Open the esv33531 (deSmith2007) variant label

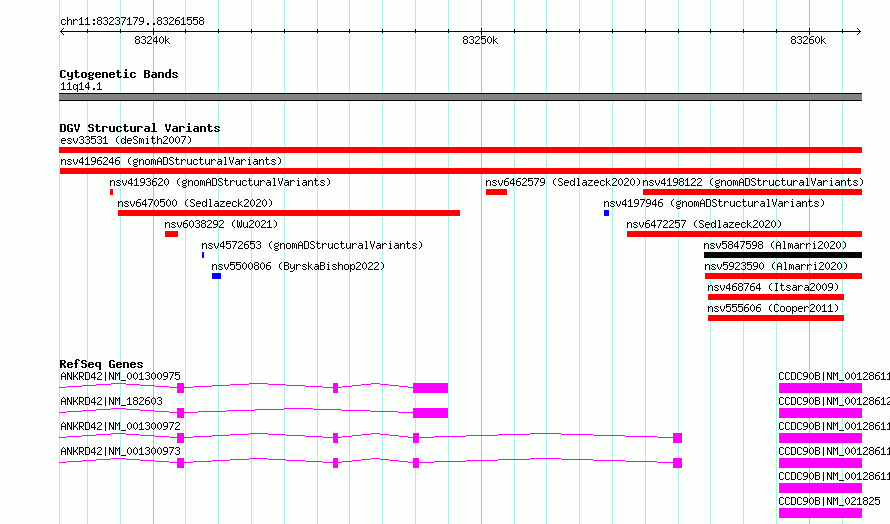[126, 140]
